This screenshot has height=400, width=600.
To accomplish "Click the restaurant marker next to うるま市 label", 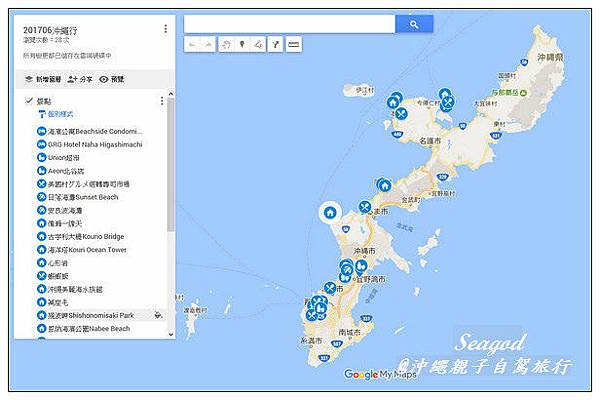I will 365,207.
